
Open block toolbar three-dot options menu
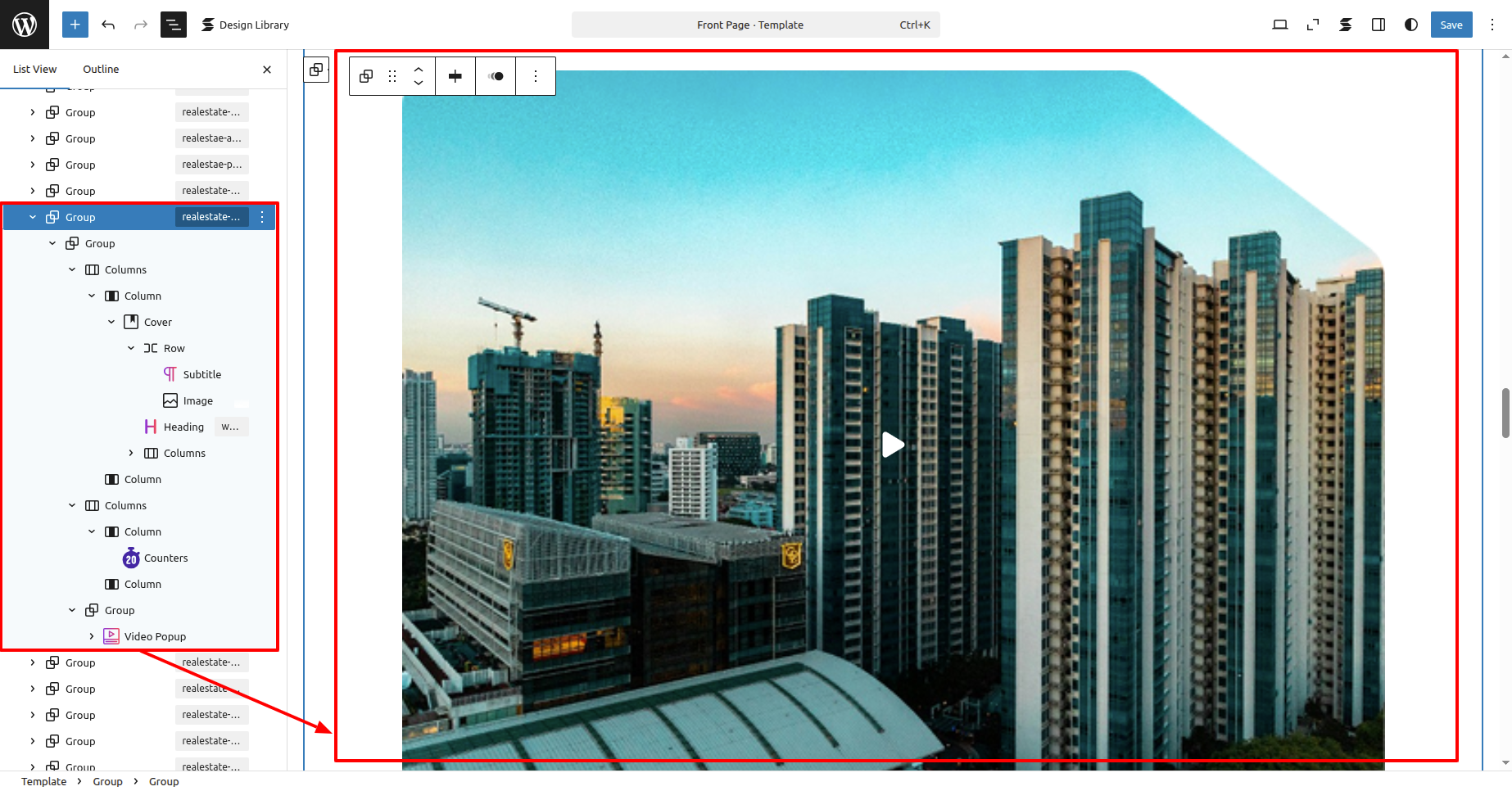(536, 76)
